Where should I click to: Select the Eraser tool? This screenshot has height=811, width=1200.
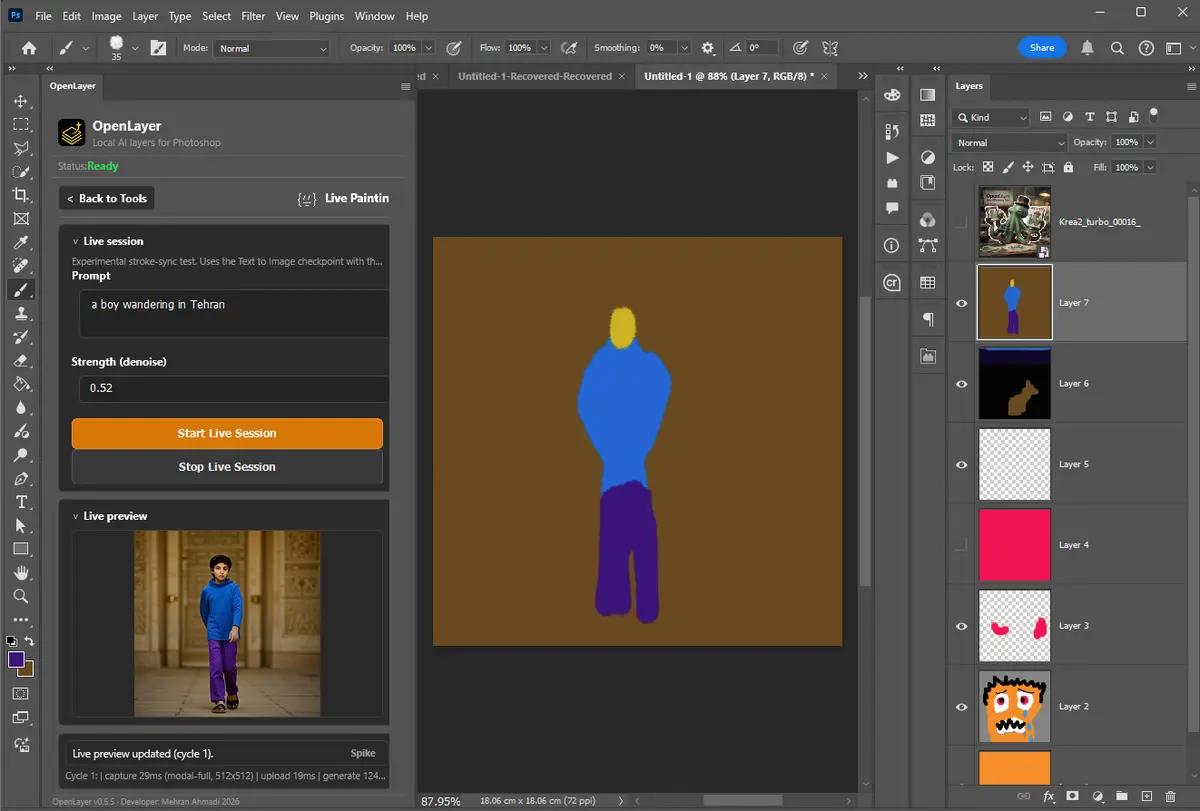pos(21,361)
